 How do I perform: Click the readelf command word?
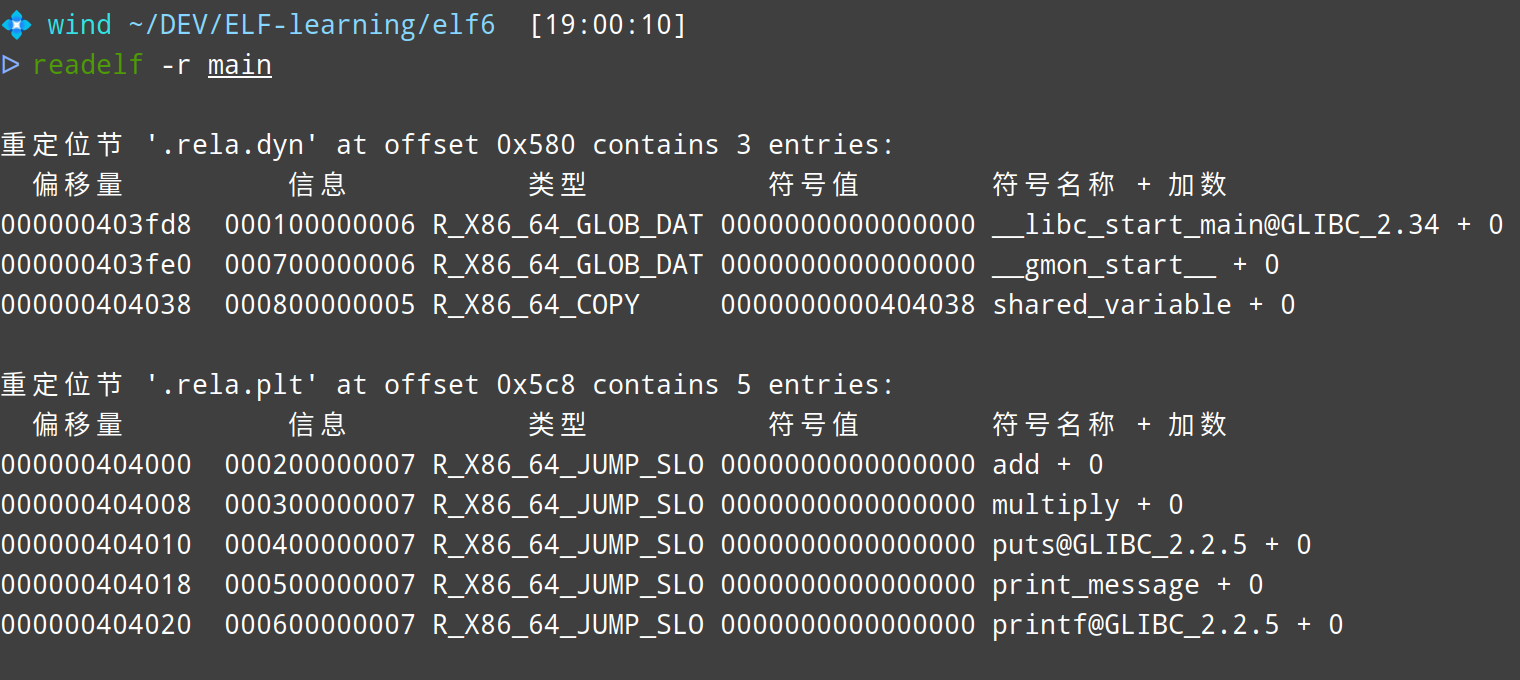coord(88,65)
